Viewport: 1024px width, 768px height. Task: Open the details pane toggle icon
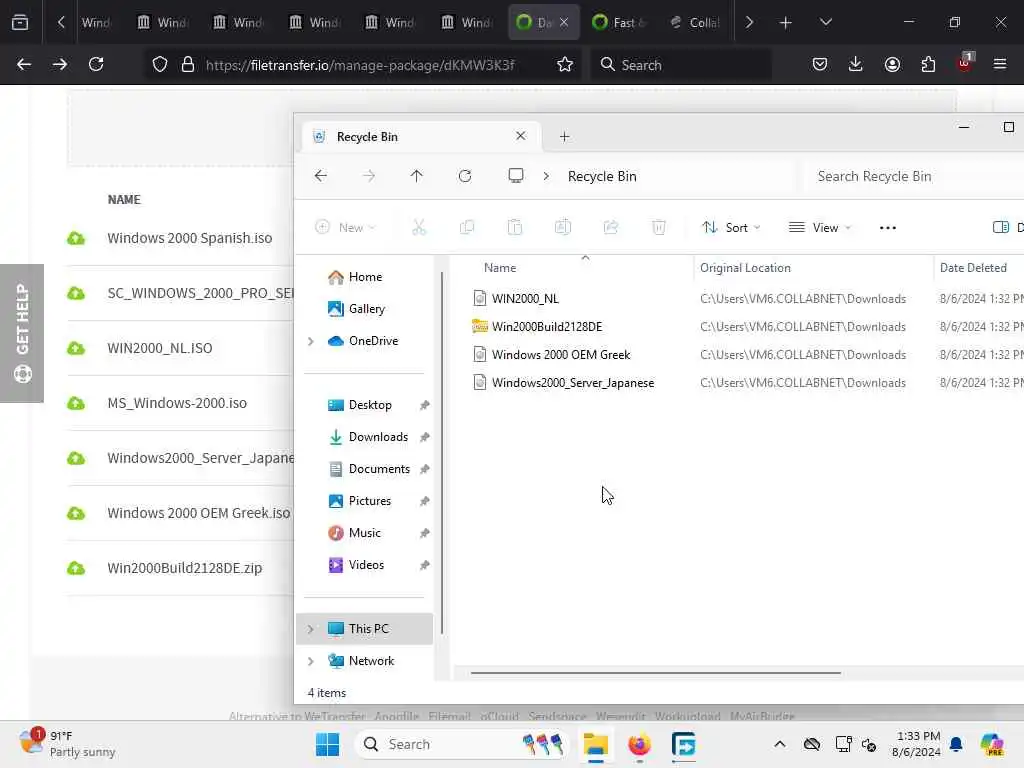1000,227
